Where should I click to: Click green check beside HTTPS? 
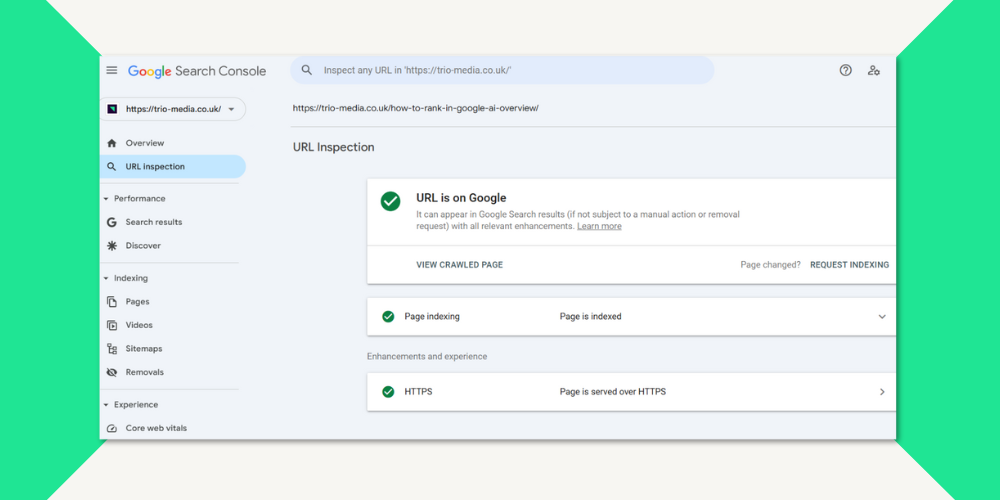[x=388, y=392]
